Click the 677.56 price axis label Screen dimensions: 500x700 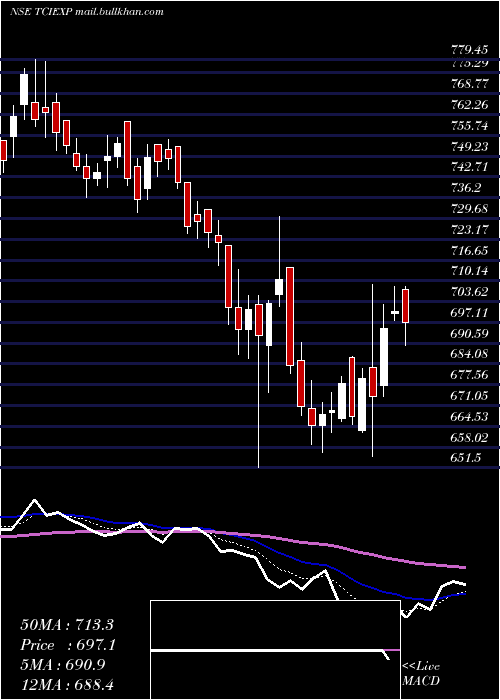469,375
